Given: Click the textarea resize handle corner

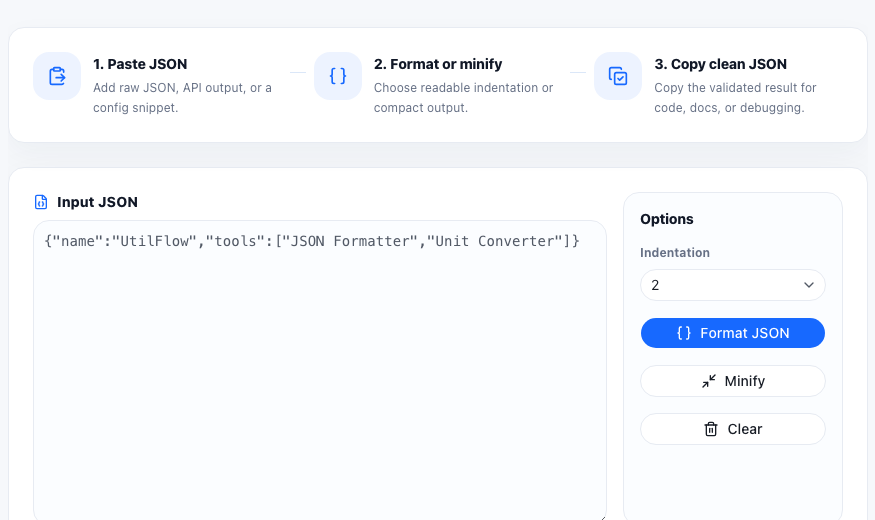Looking at the screenshot, I should point(602,517).
